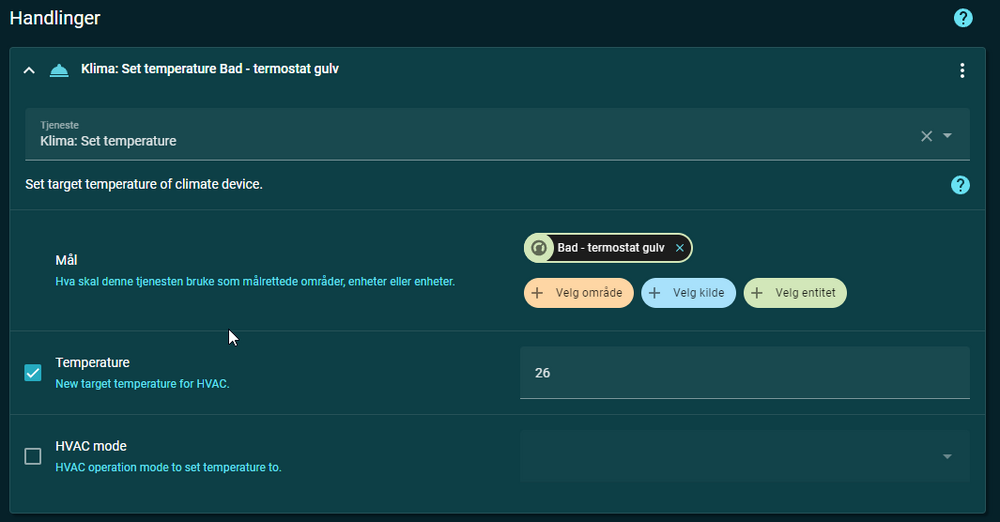Click the action title Klima: Set temperature Bad
1000x522 pixels.
coord(210,70)
